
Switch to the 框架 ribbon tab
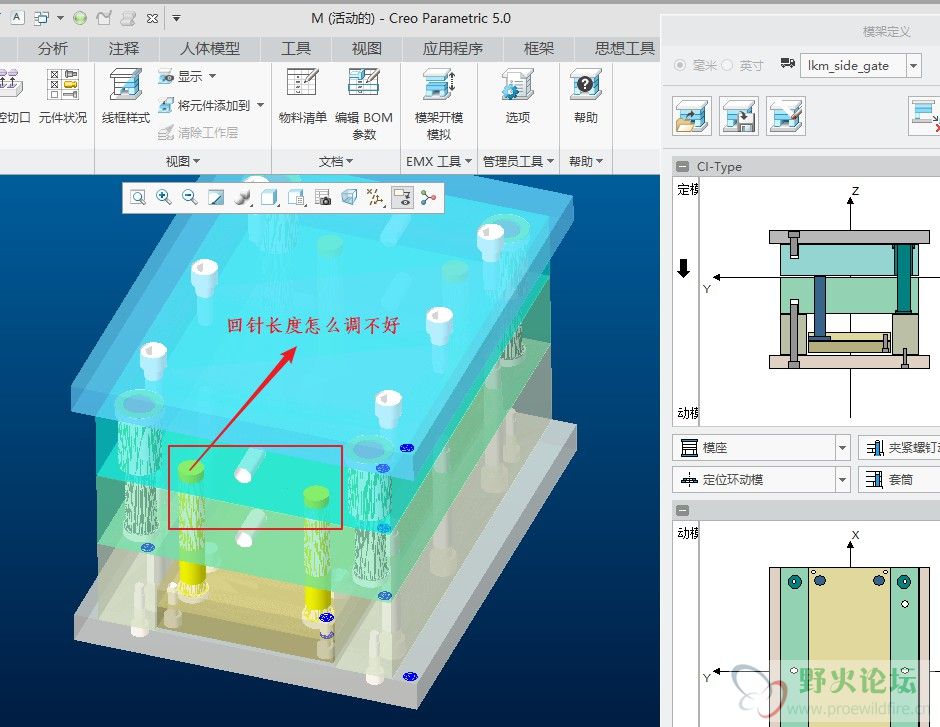click(538, 49)
